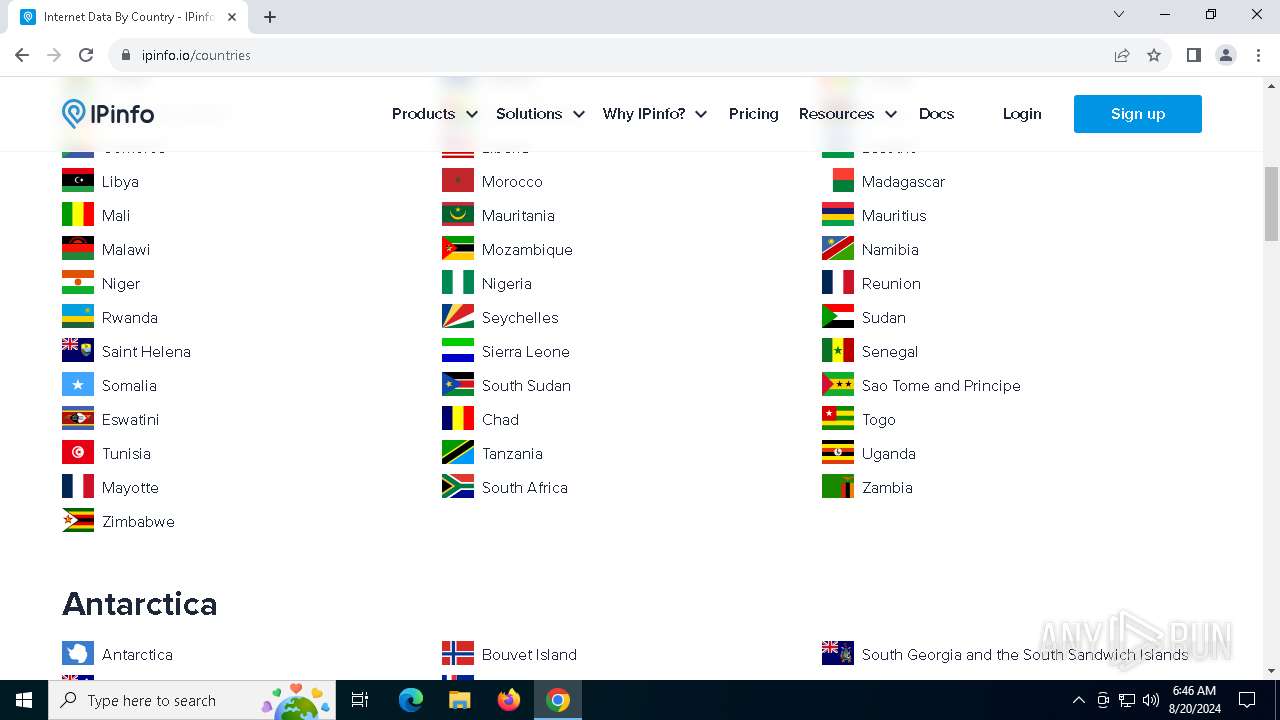
Task: Click the IPinfo logo
Action: click(x=108, y=114)
